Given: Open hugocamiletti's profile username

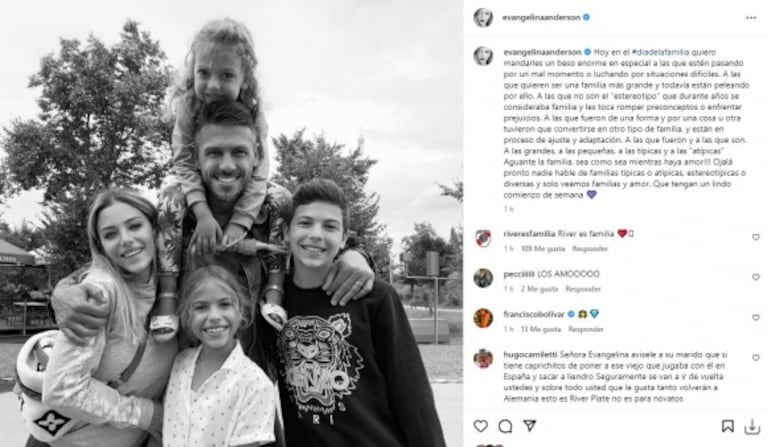Looking at the screenshot, I should tap(530, 355).
